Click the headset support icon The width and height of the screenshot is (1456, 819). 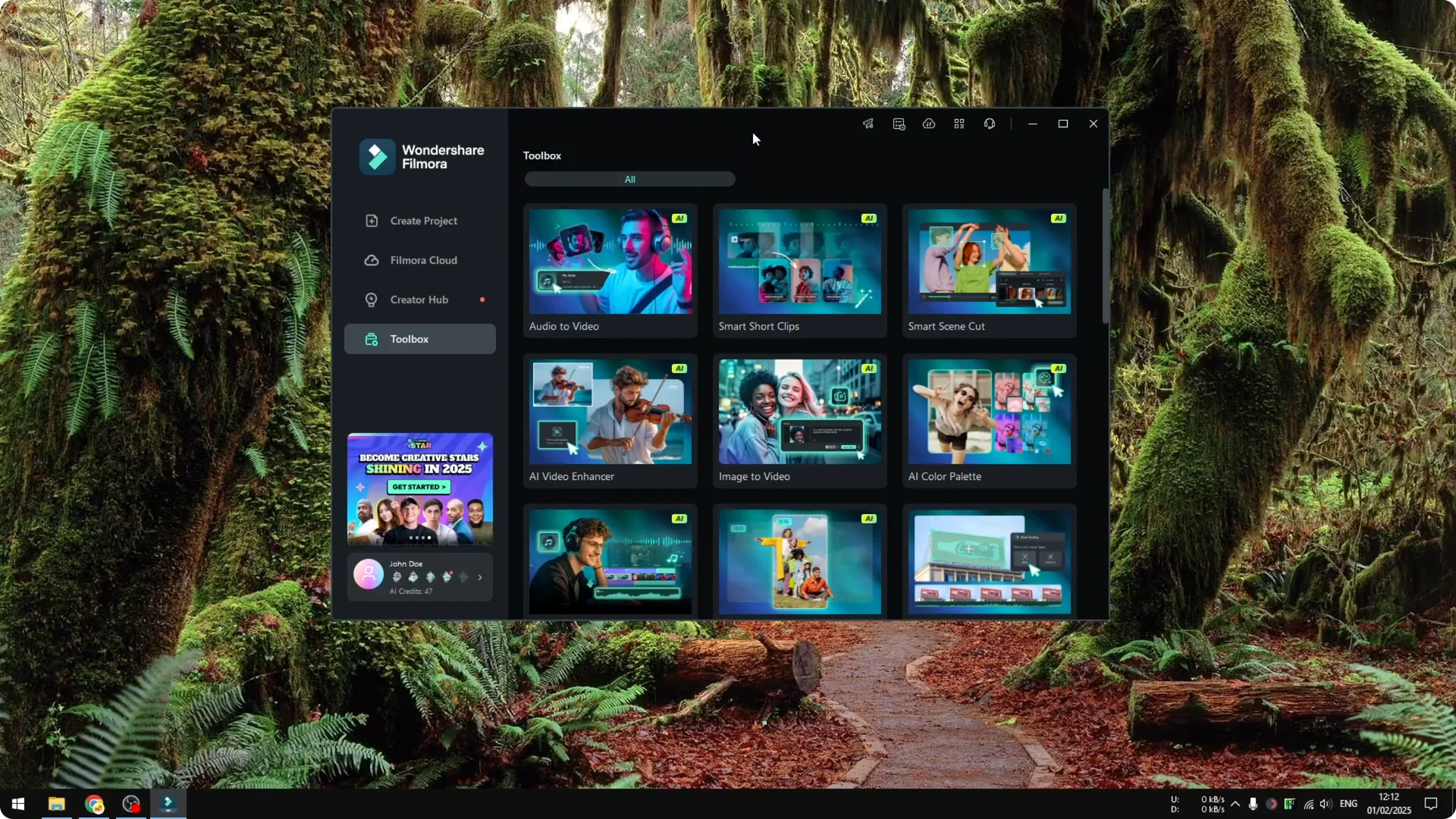(990, 124)
